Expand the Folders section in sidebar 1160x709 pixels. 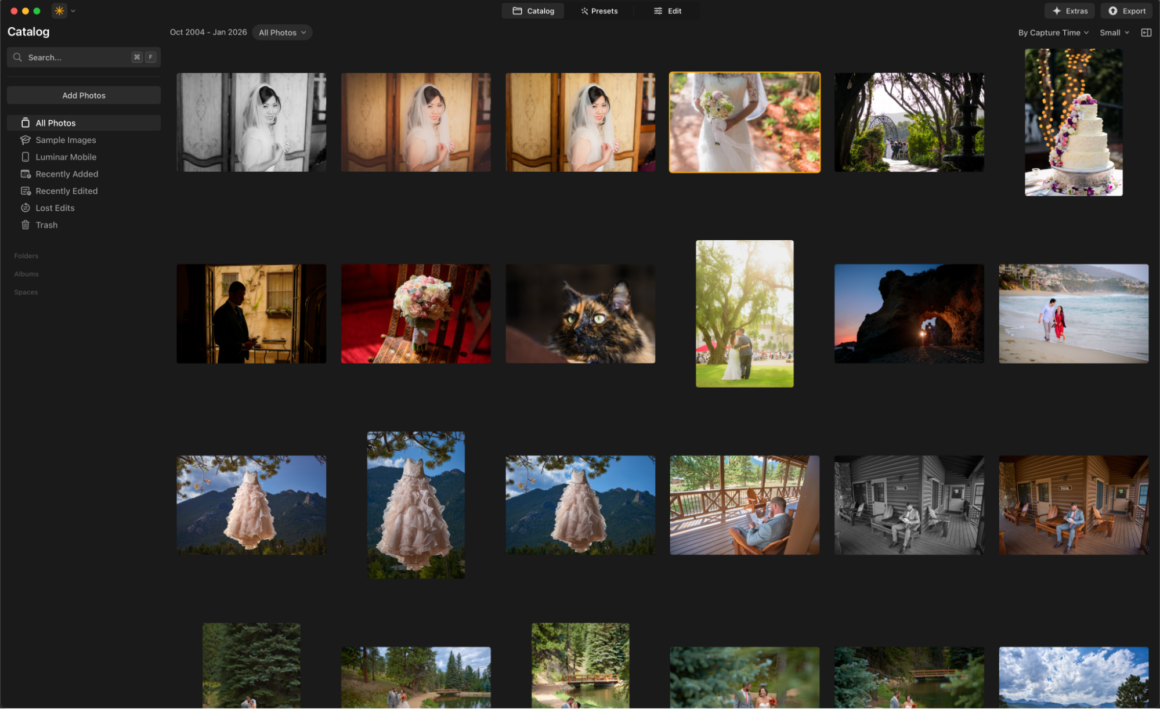(26, 256)
